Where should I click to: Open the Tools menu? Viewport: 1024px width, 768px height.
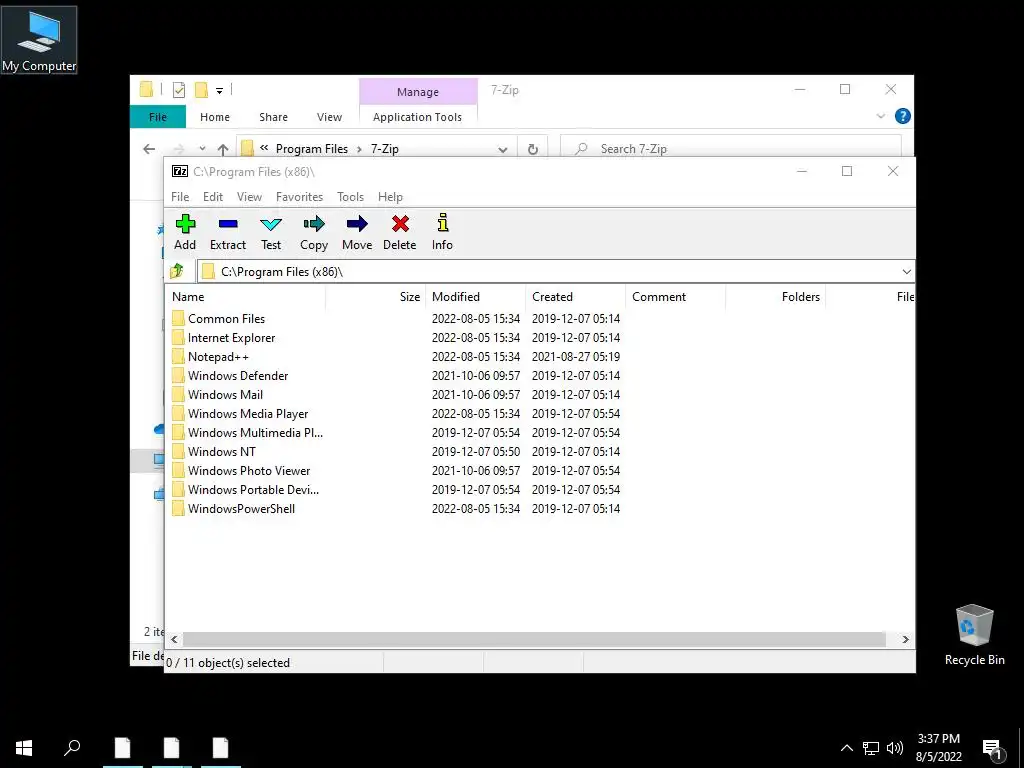pyautogui.click(x=351, y=197)
